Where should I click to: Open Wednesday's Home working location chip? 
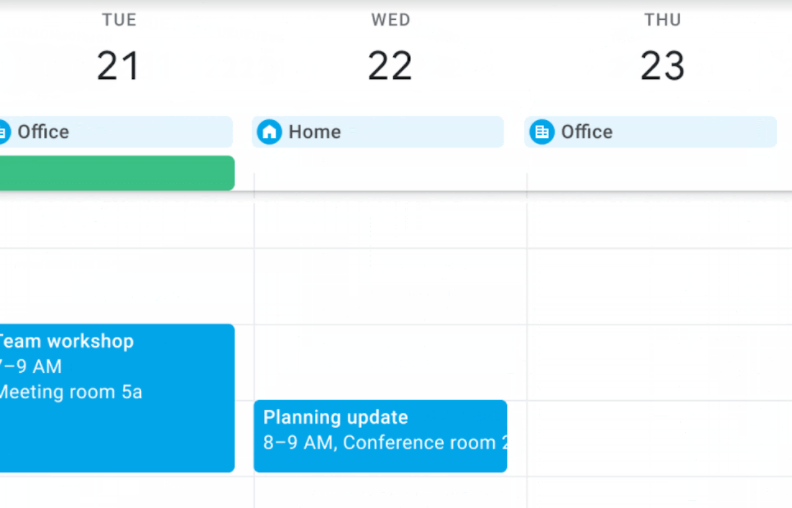click(378, 132)
